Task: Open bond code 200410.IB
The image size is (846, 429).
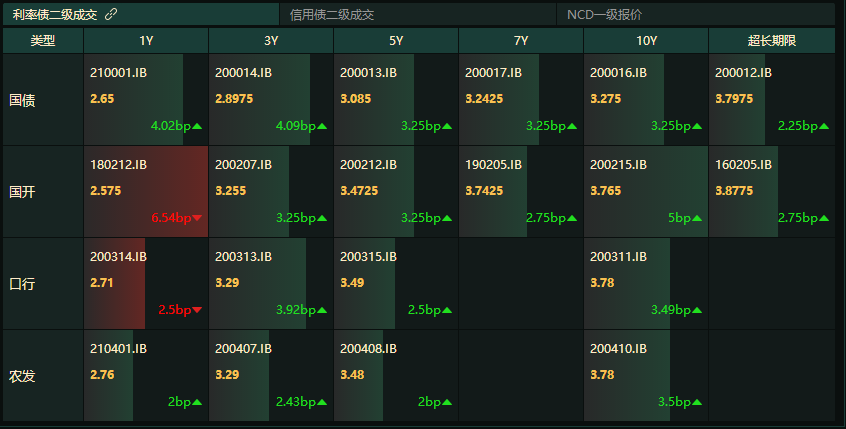Action: 618,349
